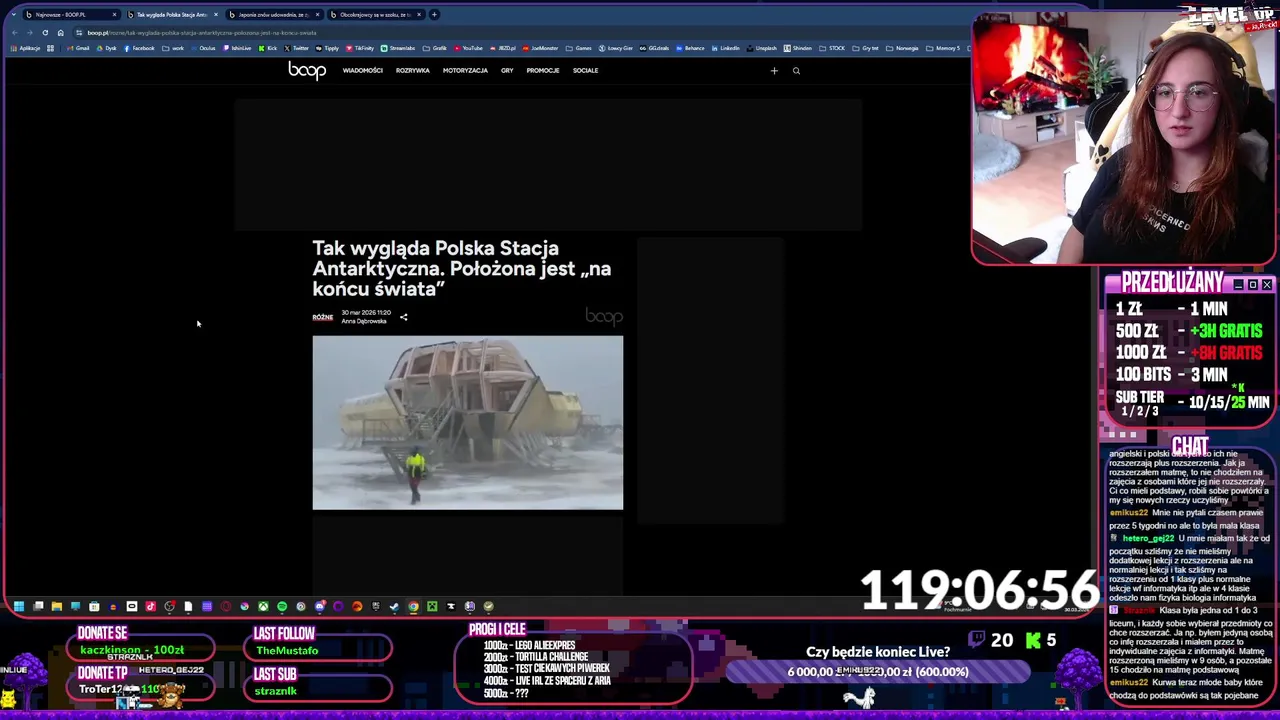Image resolution: width=1280 pixels, height=720 pixels.
Task: Click the boop logo in site header
Action: 307,70
